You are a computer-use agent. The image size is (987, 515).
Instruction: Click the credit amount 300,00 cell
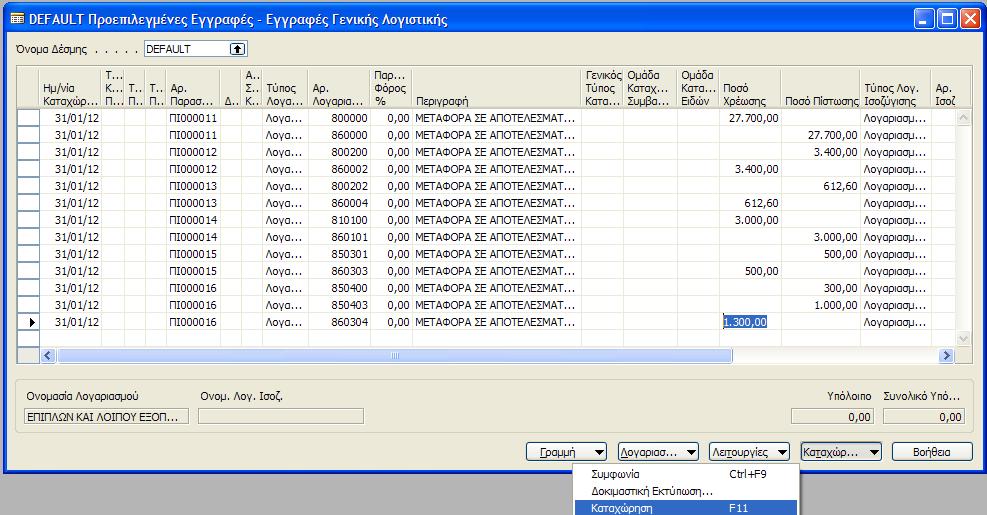tap(821, 288)
